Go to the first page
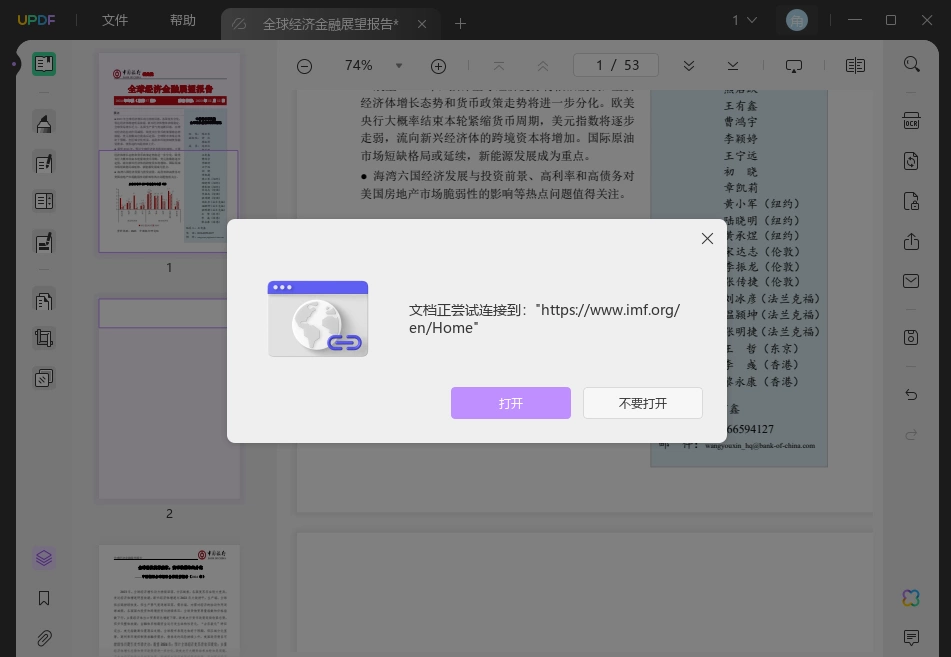The height and width of the screenshot is (657, 951). (499, 66)
